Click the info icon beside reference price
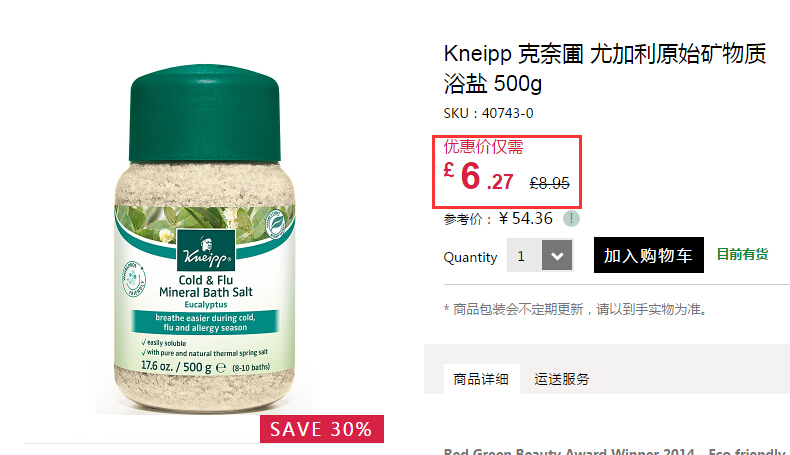Image resolution: width=790 pixels, height=455 pixels. tap(571, 219)
